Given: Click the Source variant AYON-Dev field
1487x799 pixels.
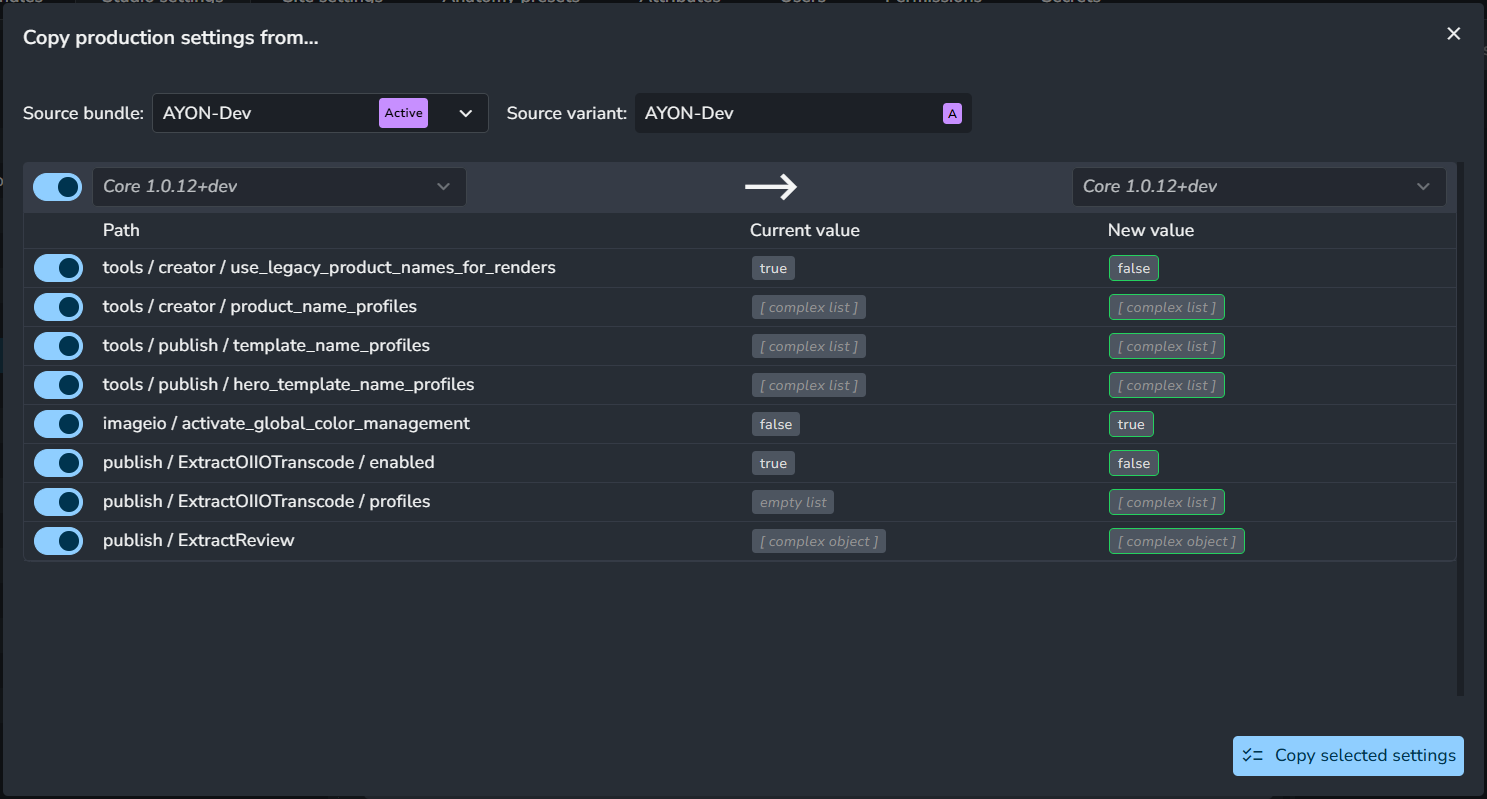Looking at the screenshot, I should coord(788,113).
